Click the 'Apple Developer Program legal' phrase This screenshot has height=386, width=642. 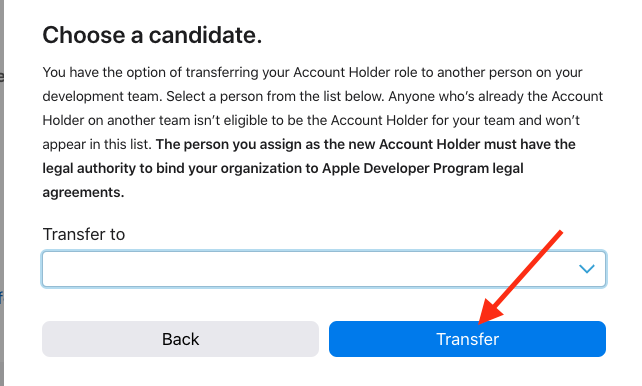click(423, 168)
